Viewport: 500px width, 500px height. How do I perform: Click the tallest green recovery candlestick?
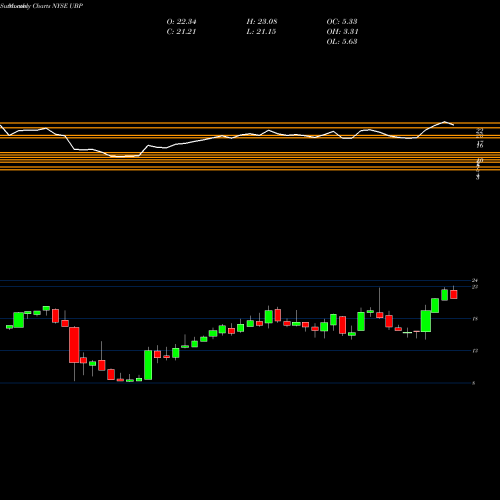(x=148, y=365)
